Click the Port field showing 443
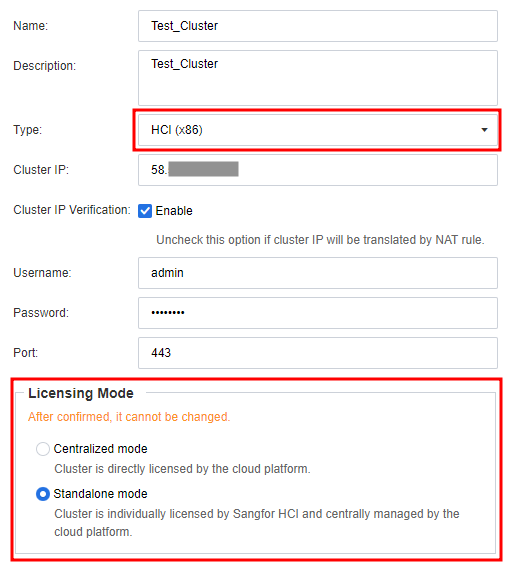 (318, 353)
